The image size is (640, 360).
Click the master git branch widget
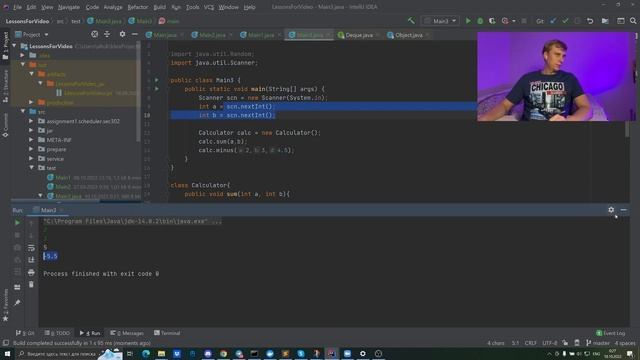pos(598,343)
